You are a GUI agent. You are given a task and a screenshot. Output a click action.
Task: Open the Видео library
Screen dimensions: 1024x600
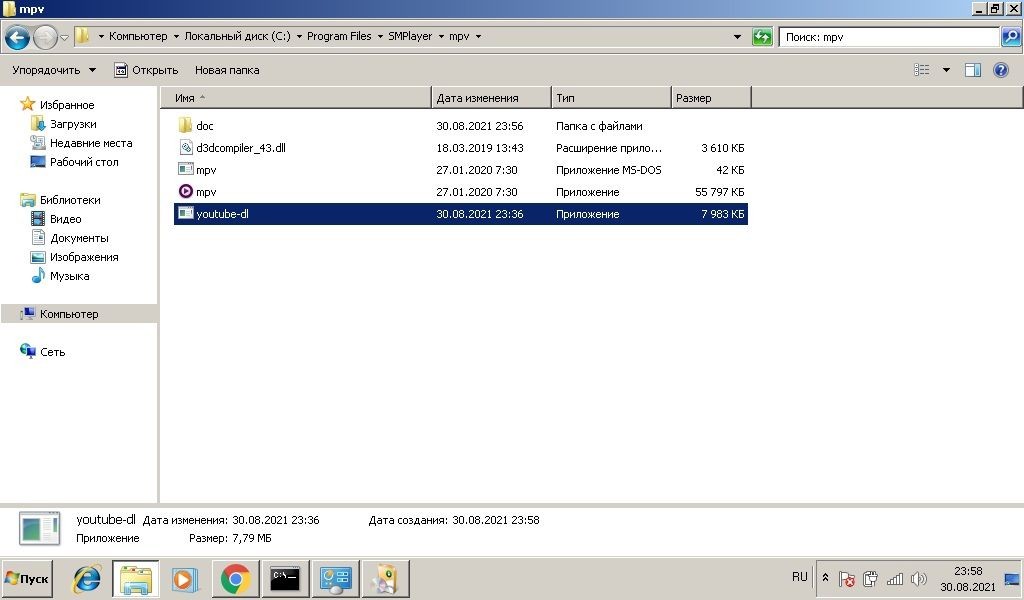coord(65,219)
